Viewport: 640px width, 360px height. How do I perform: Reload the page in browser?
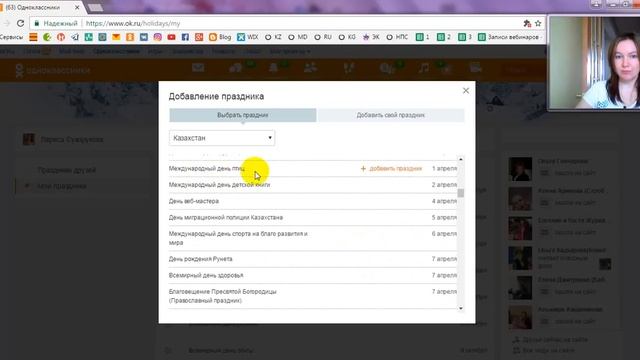pyautogui.click(x=20, y=23)
